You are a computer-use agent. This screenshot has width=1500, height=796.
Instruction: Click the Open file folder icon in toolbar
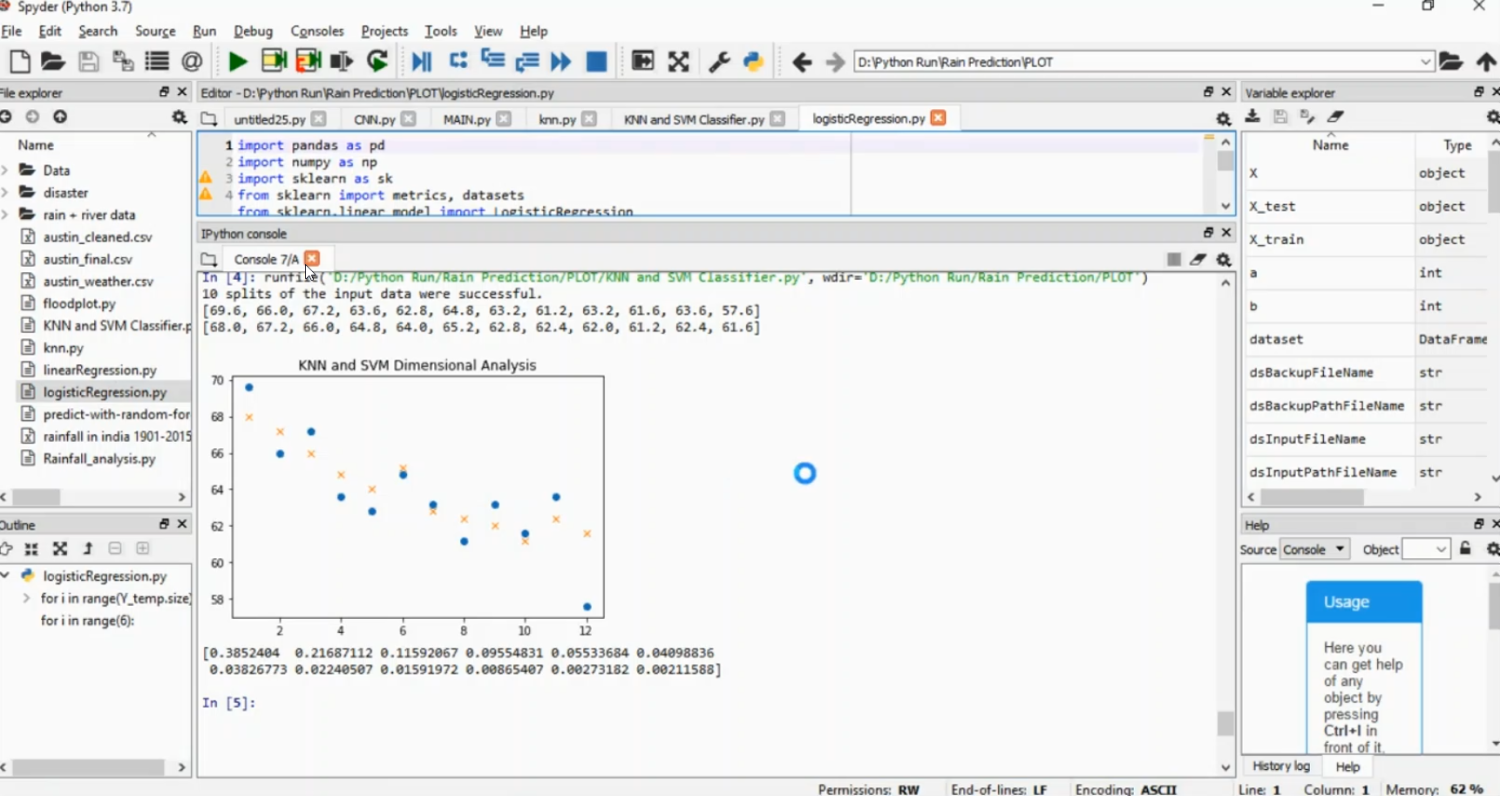coord(53,62)
